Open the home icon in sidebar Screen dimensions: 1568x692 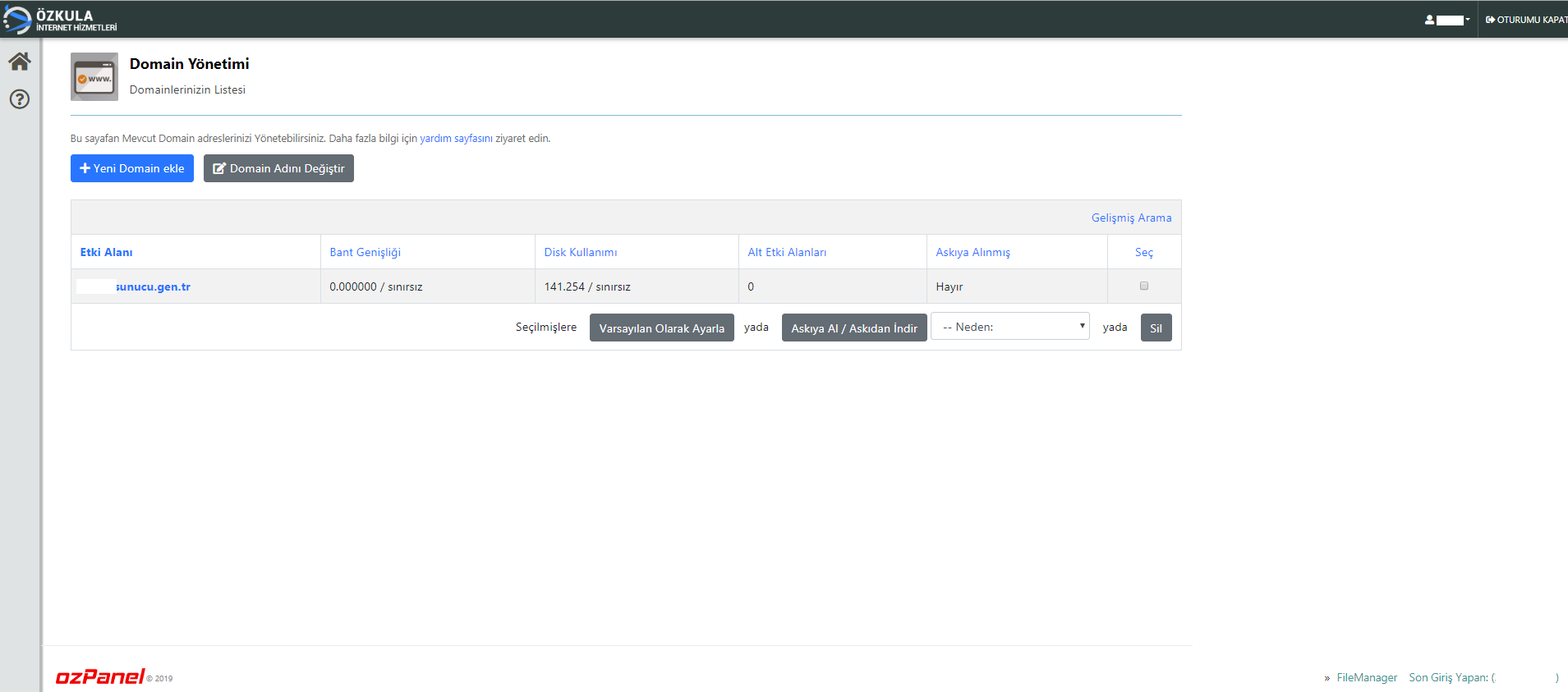20,62
